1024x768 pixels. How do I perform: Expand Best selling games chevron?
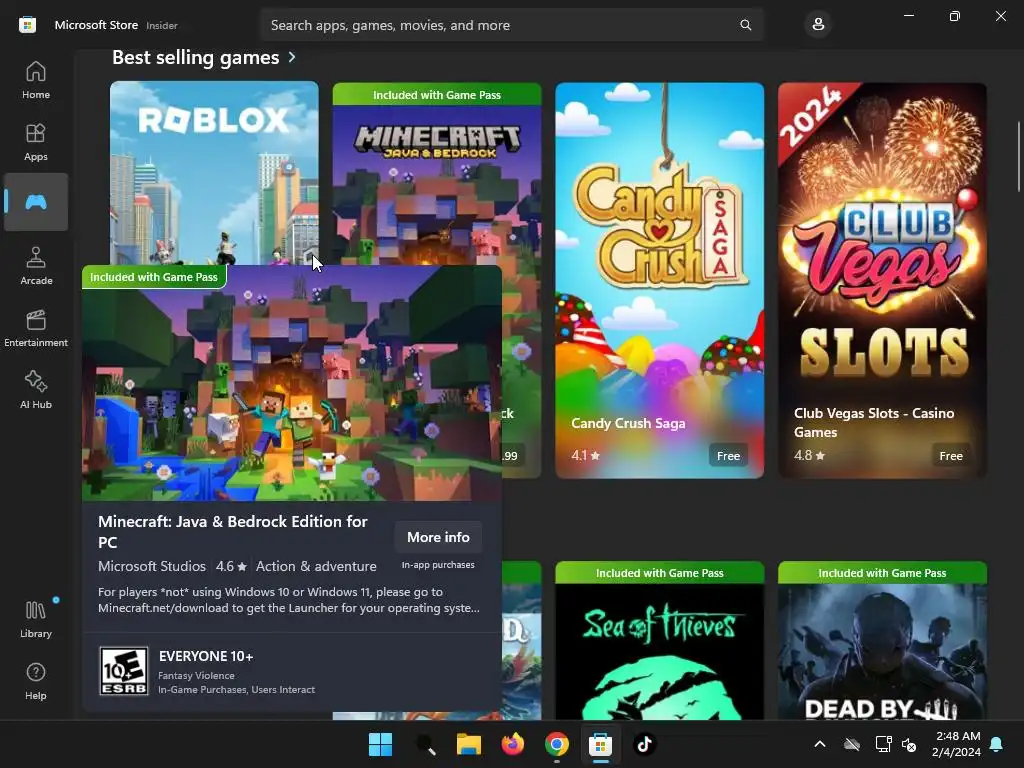292,57
